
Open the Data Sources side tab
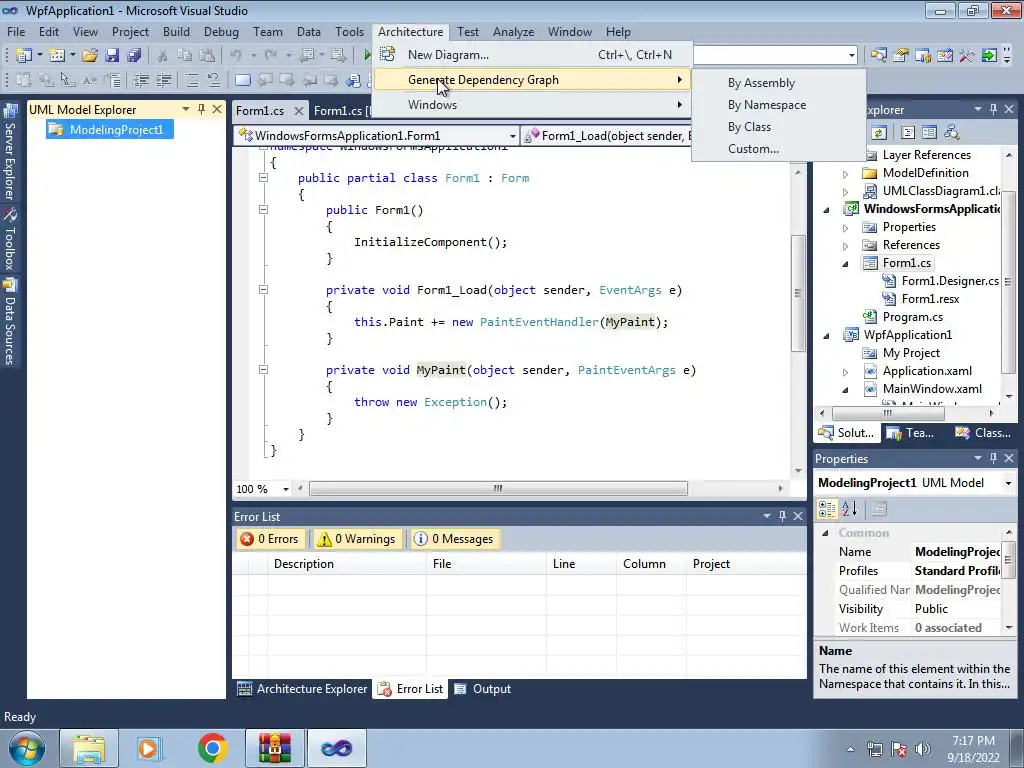[x=10, y=321]
